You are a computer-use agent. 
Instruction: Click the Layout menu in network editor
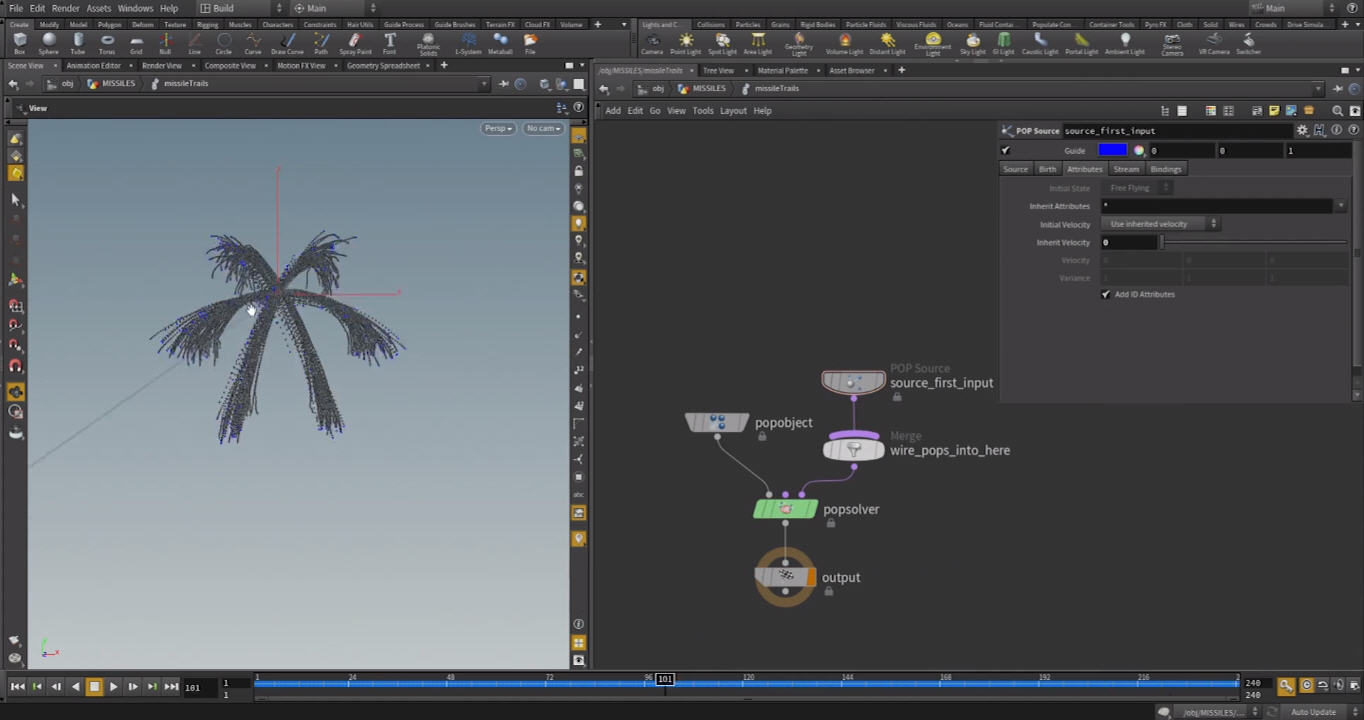(733, 111)
